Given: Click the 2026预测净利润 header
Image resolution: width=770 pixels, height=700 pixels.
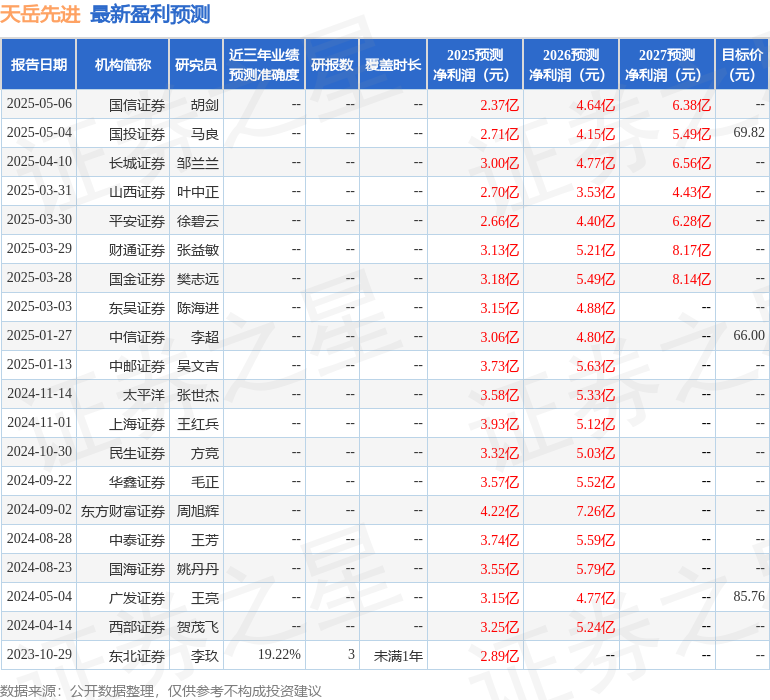Looking at the screenshot, I should 571,64.
